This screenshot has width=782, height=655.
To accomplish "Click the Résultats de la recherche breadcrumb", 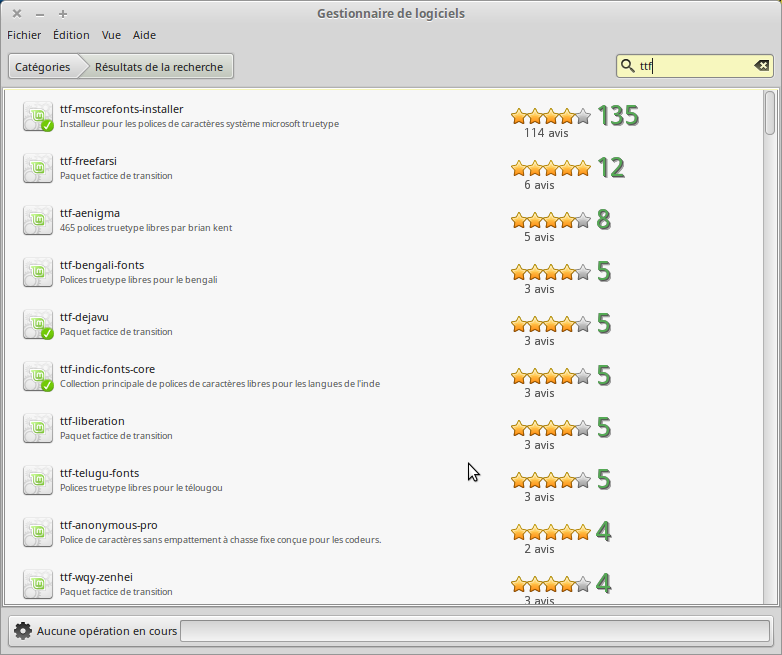I will 159,67.
